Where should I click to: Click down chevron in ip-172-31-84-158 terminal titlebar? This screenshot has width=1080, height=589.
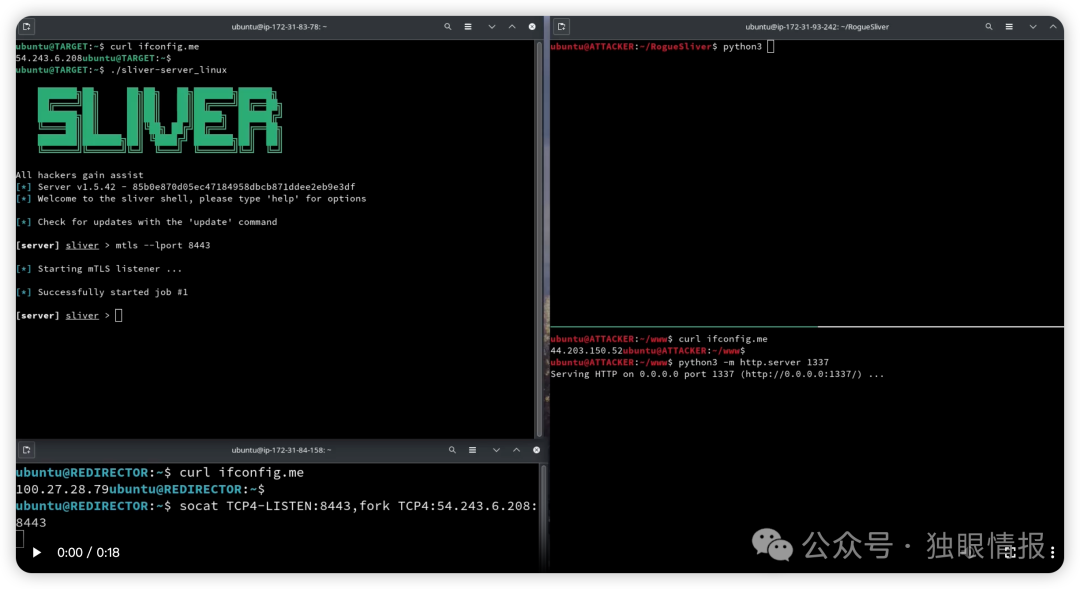click(x=496, y=450)
